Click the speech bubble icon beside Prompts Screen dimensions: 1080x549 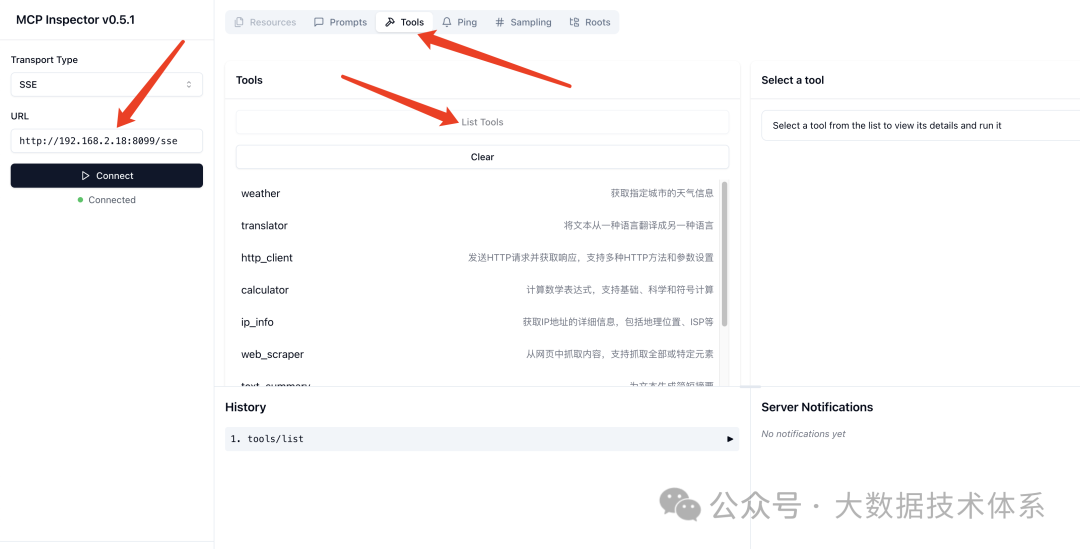[319, 22]
